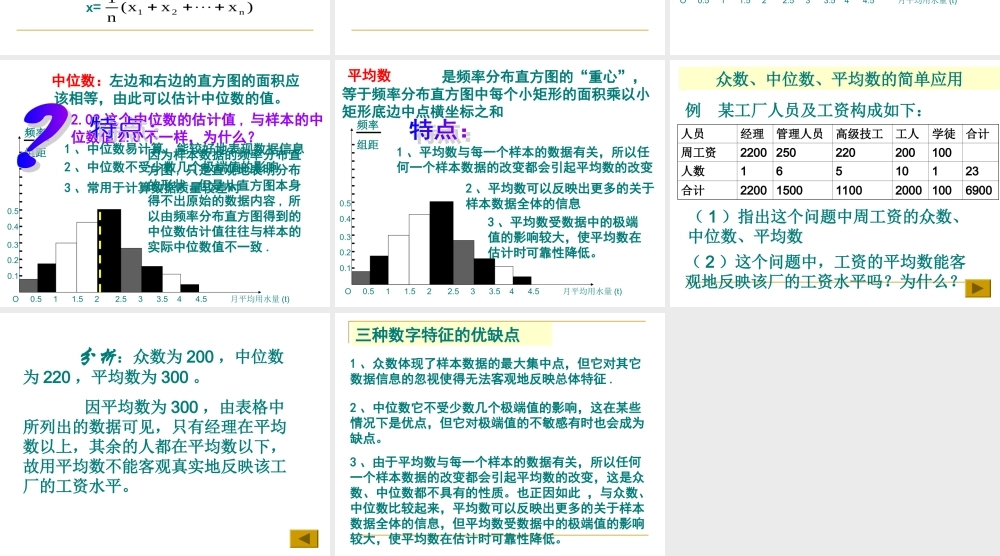1000x556 pixels.
Task: Click the tallest black bar in the 平均数 histogram
Action: pyautogui.click(x=441, y=243)
